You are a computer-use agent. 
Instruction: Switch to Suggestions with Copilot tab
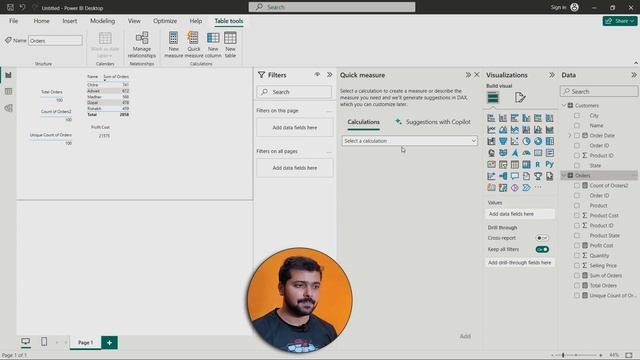[x=433, y=122]
